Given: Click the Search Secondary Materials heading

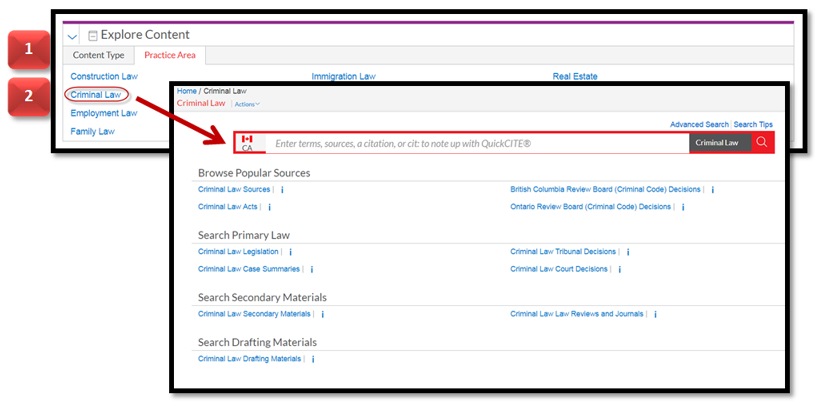Looking at the screenshot, I should pyautogui.click(x=262, y=297).
